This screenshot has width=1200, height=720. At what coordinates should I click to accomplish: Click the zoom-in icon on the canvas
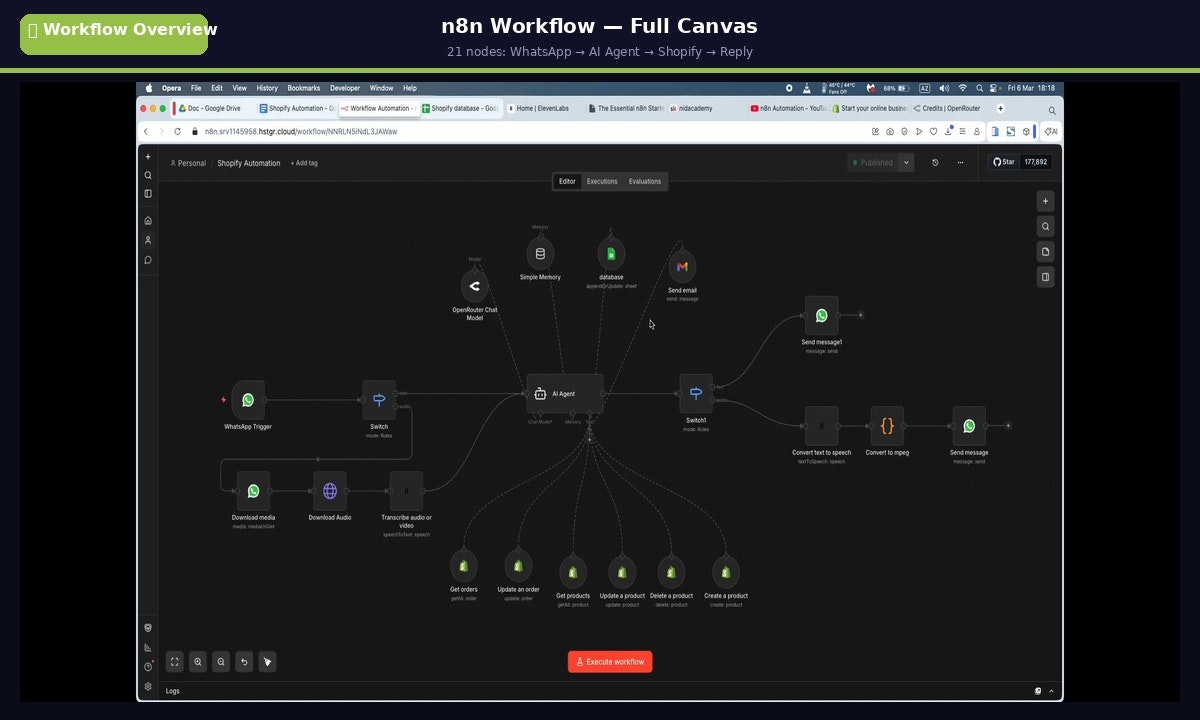(197, 662)
